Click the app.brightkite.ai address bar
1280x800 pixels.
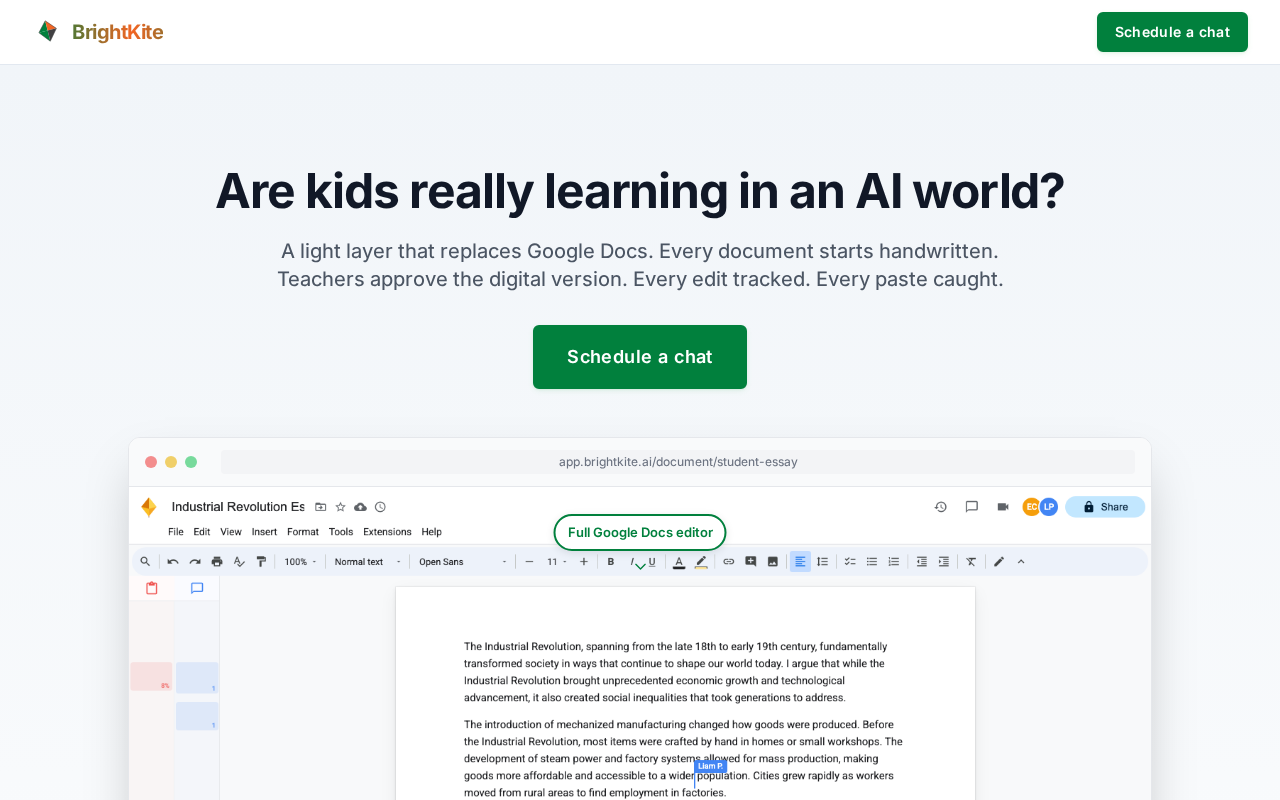click(678, 462)
